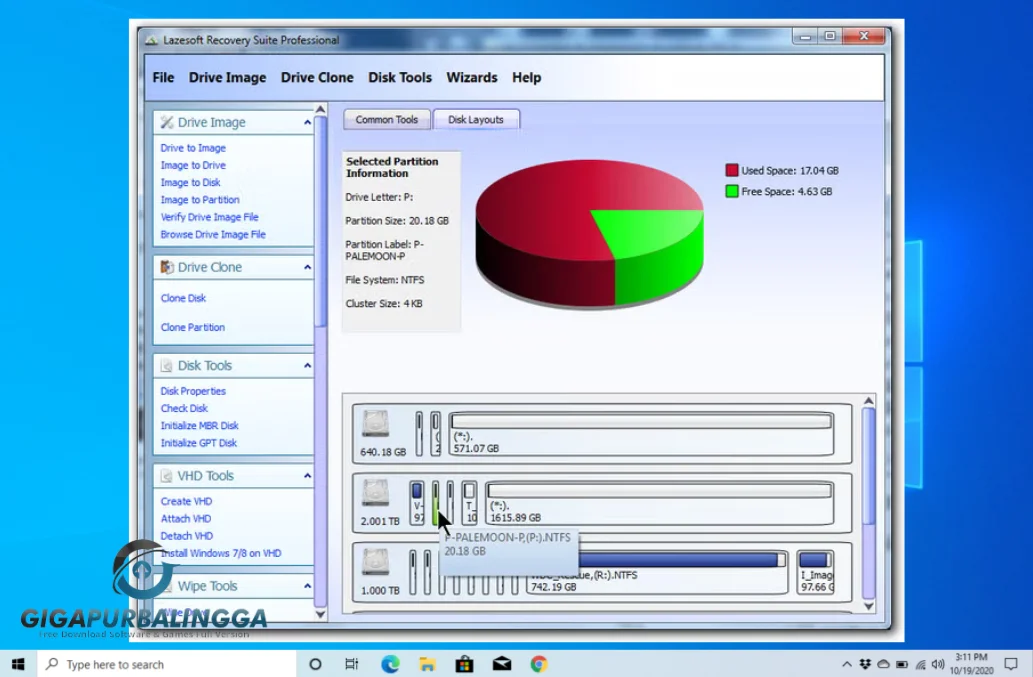Launch Clone Partition
The image size is (1033, 677).
192,327
